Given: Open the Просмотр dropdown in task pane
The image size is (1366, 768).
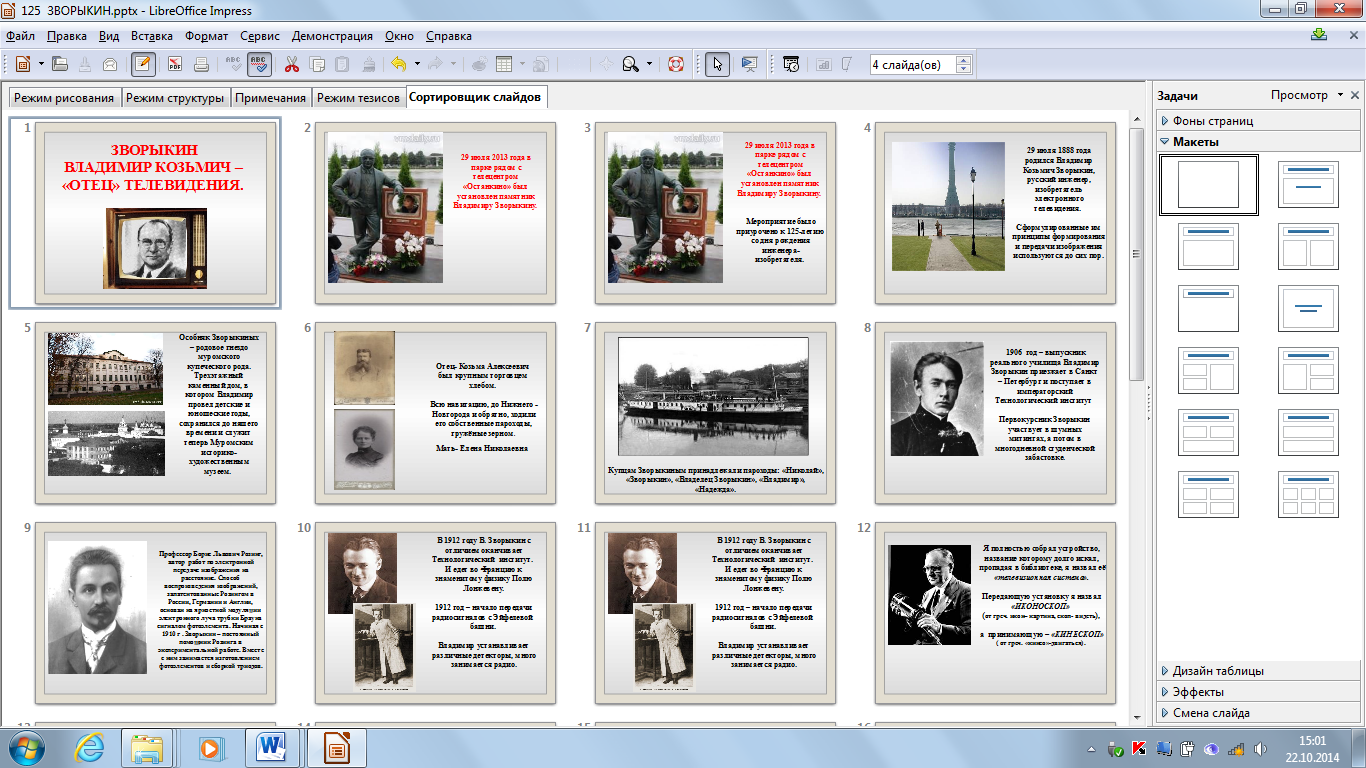Looking at the screenshot, I should (1307, 95).
